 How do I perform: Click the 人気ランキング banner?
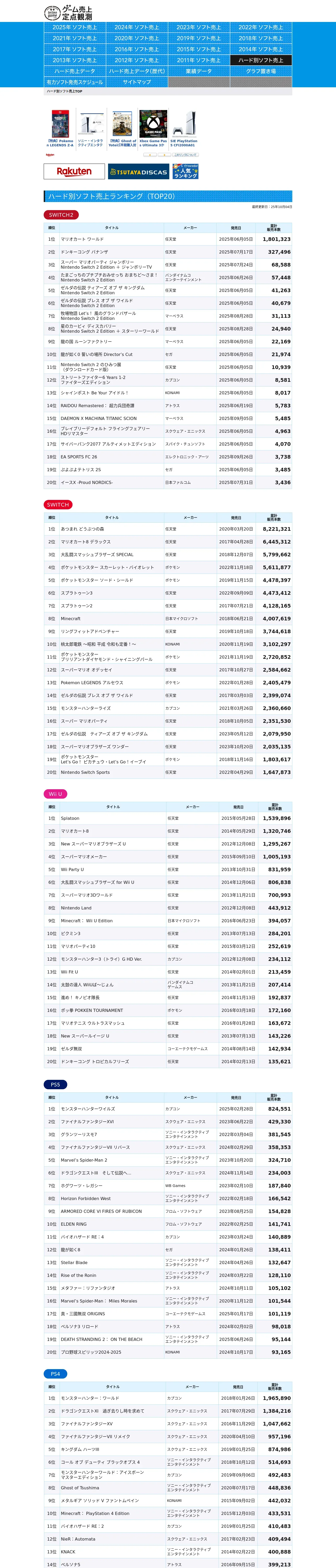click(185, 171)
